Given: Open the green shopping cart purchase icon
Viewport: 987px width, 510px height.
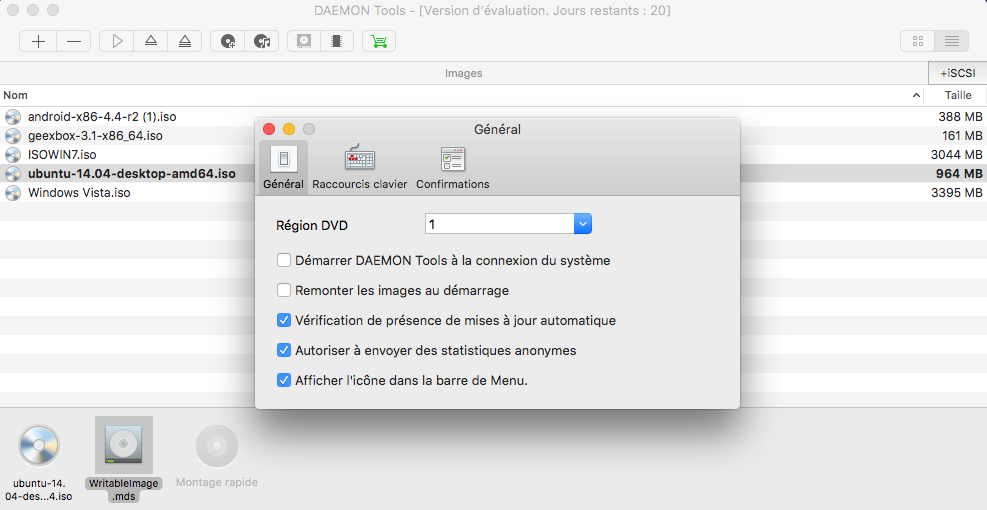Looking at the screenshot, I should pos(379,42).
